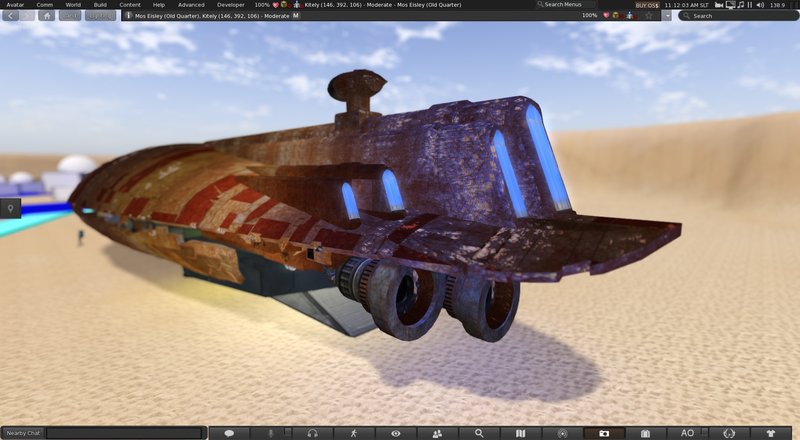
Task: Open the Mini-map radar toolbar icon
Action: [562, 433]
